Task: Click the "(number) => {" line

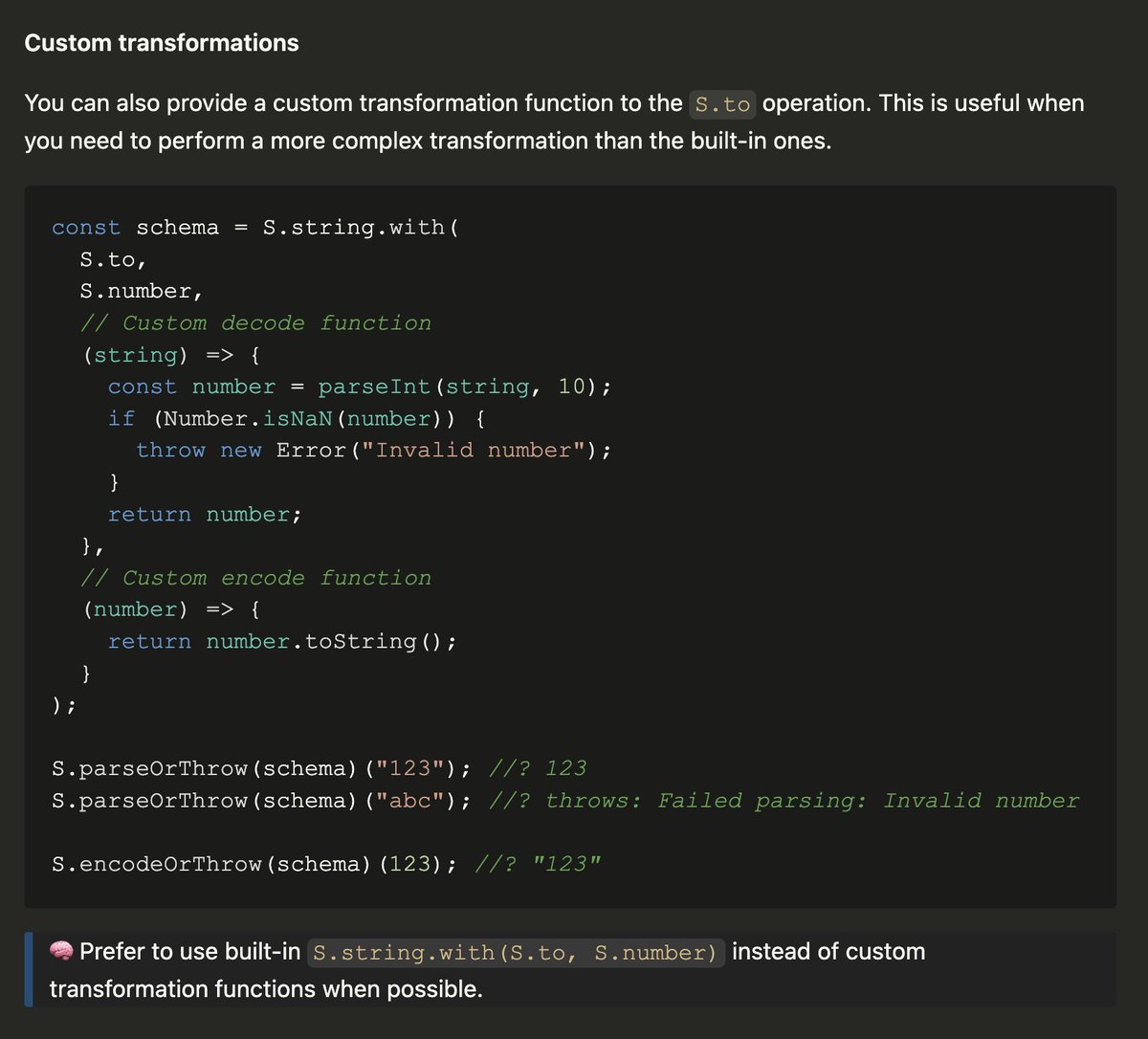Action: tap(170, 609)
